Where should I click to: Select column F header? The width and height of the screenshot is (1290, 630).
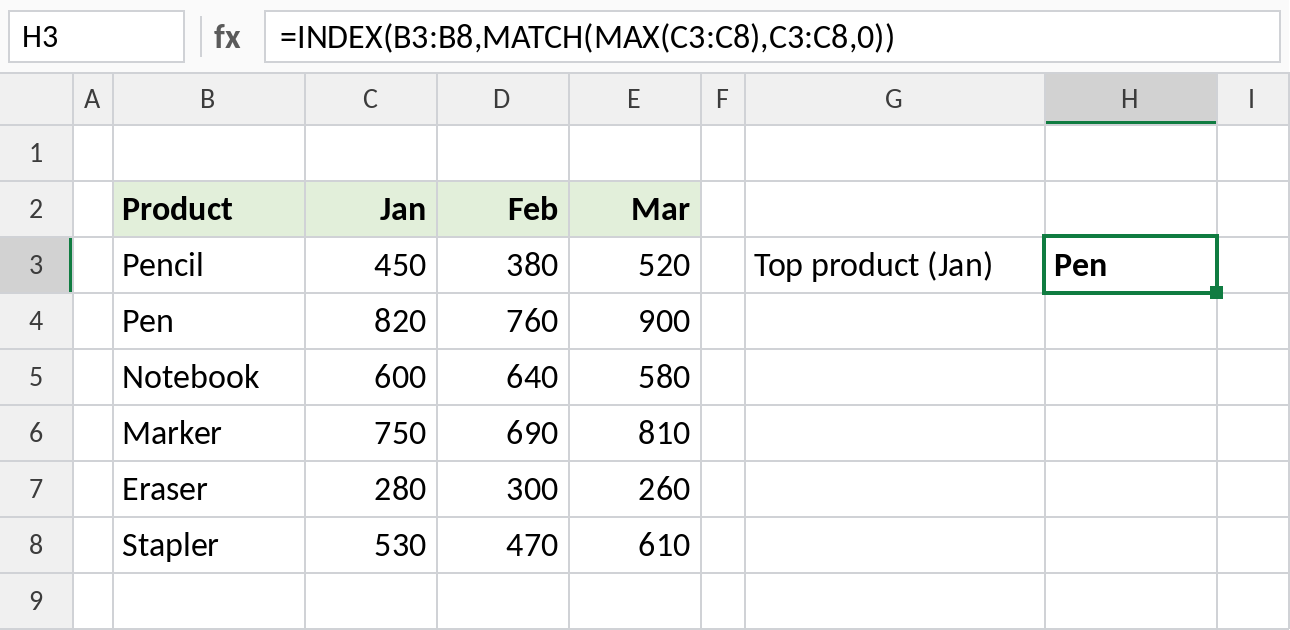coord(723,98)
